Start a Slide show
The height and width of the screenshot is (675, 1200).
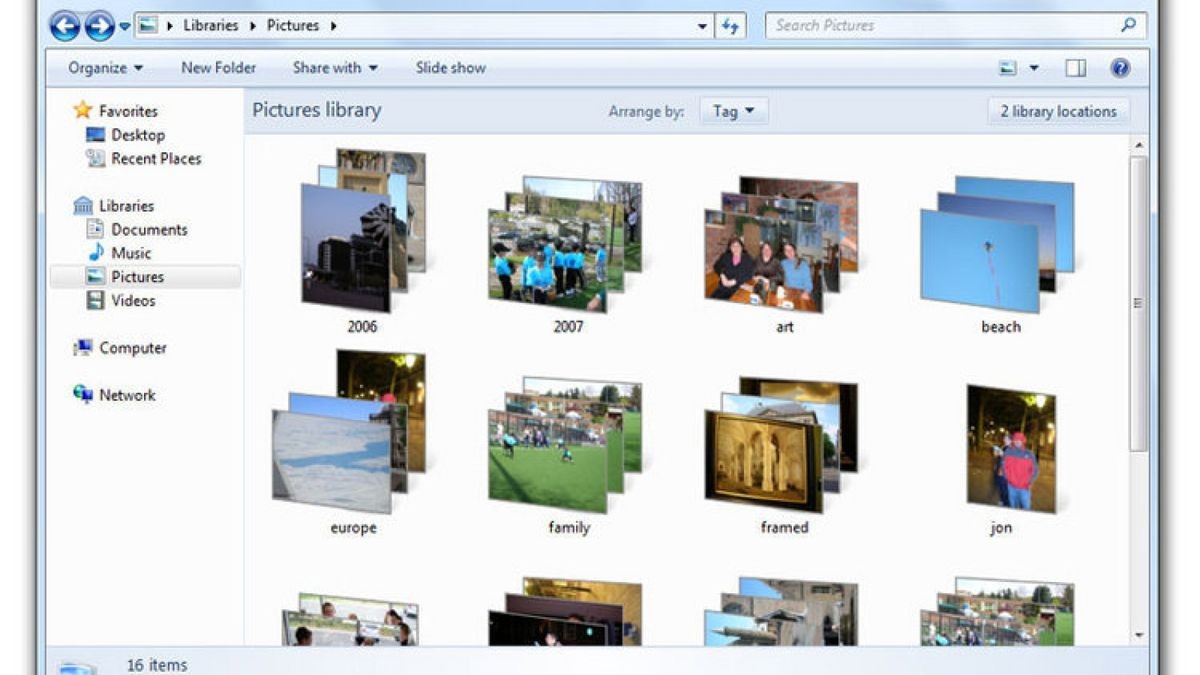(x=450, y=67)
